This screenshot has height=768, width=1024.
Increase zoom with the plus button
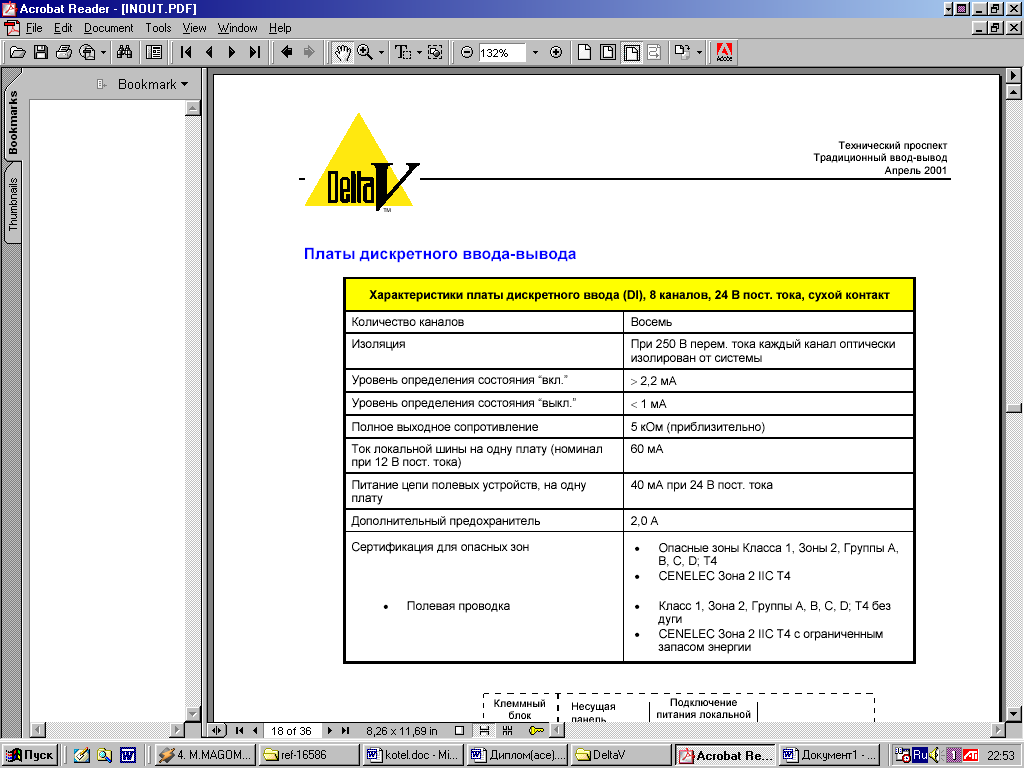pyautogui.click(x=556, y=52)
